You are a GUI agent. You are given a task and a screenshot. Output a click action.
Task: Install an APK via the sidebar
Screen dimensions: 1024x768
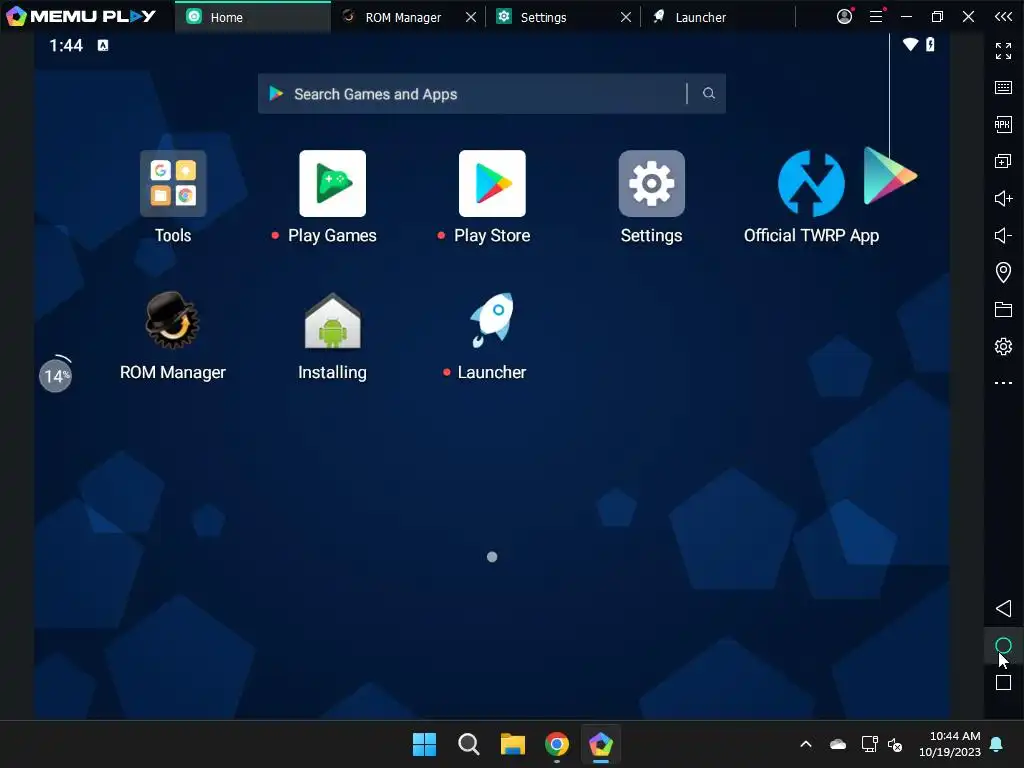(1003, 124)
